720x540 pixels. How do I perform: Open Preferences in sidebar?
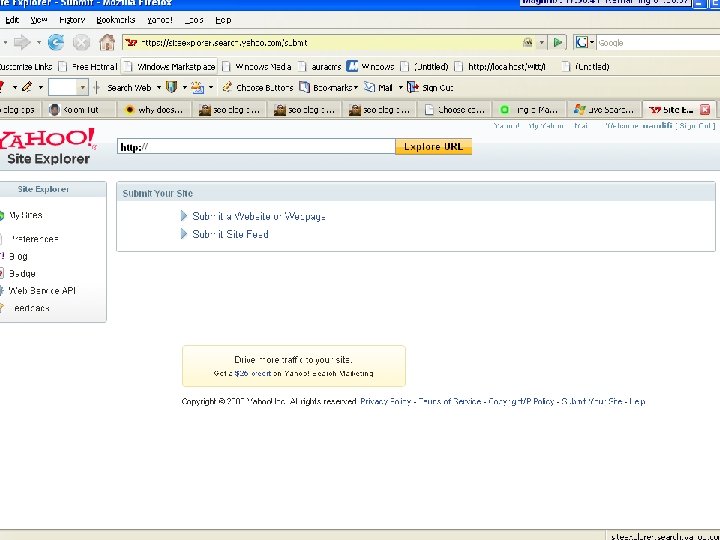(35, 239)
